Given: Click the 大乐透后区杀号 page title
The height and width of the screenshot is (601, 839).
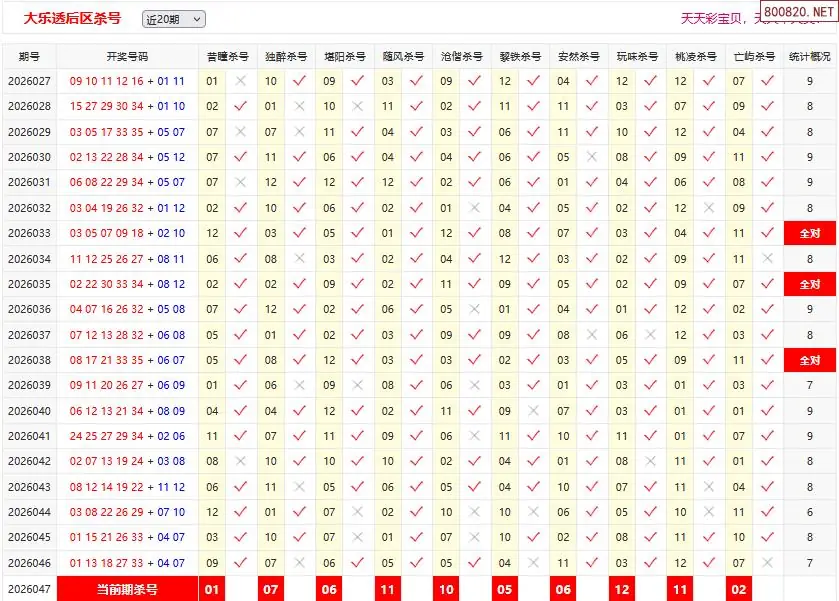Looking at the screenshot, I should point(72,18).
